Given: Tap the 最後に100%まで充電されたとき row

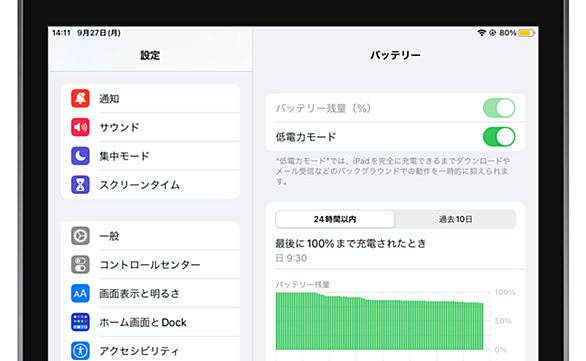Looking at the screenshot, I should (395, 250).
